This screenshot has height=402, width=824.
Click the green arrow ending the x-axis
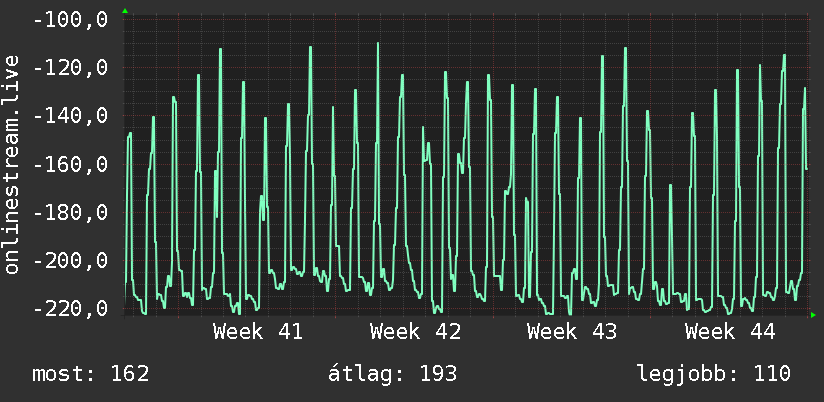pos(813,315)
